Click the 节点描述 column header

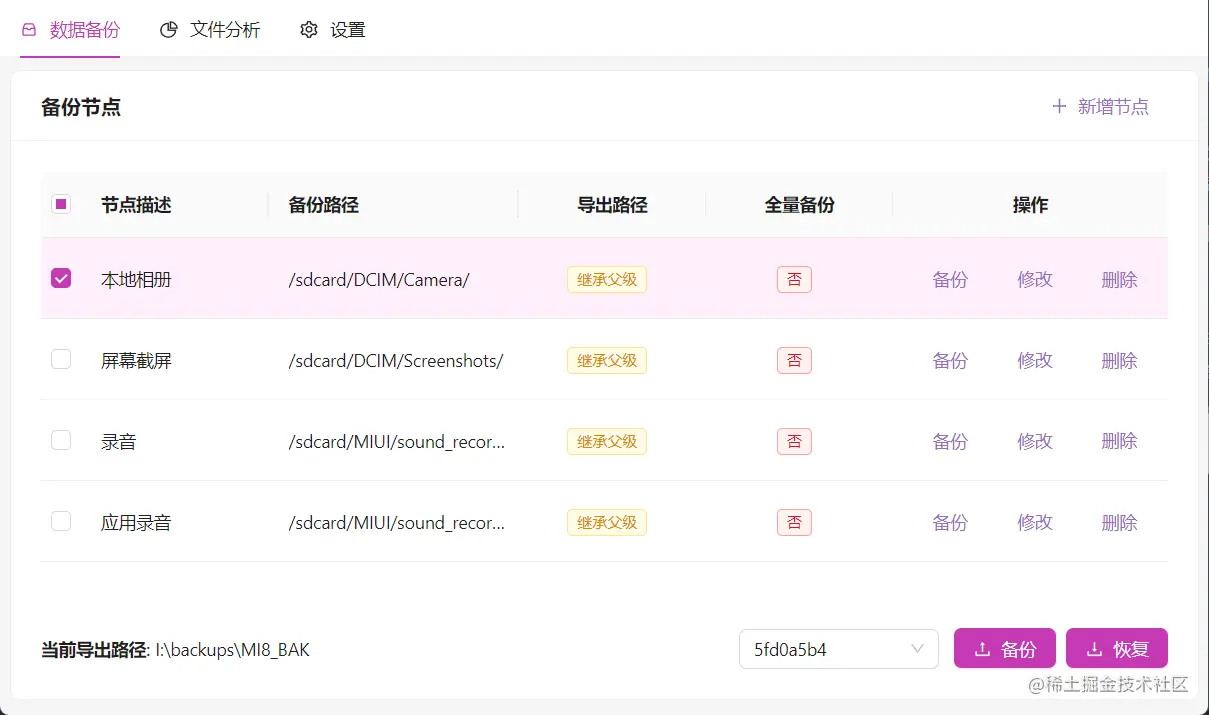coord(136,205)
